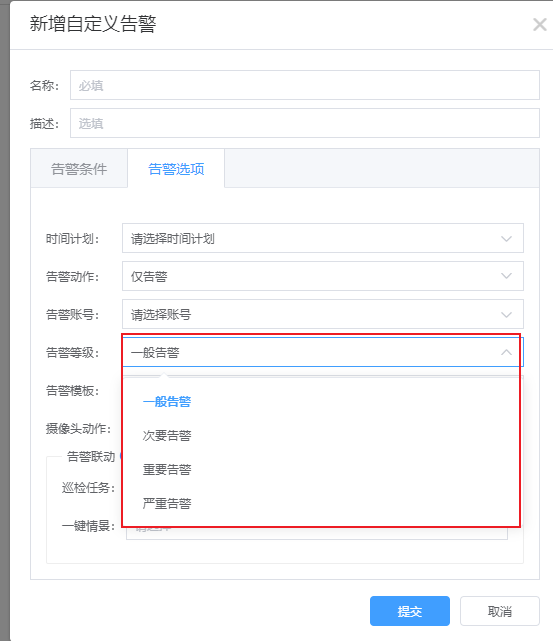Click the 描述 optional input field
Screen dimensions: 553x641
(305, 123)
